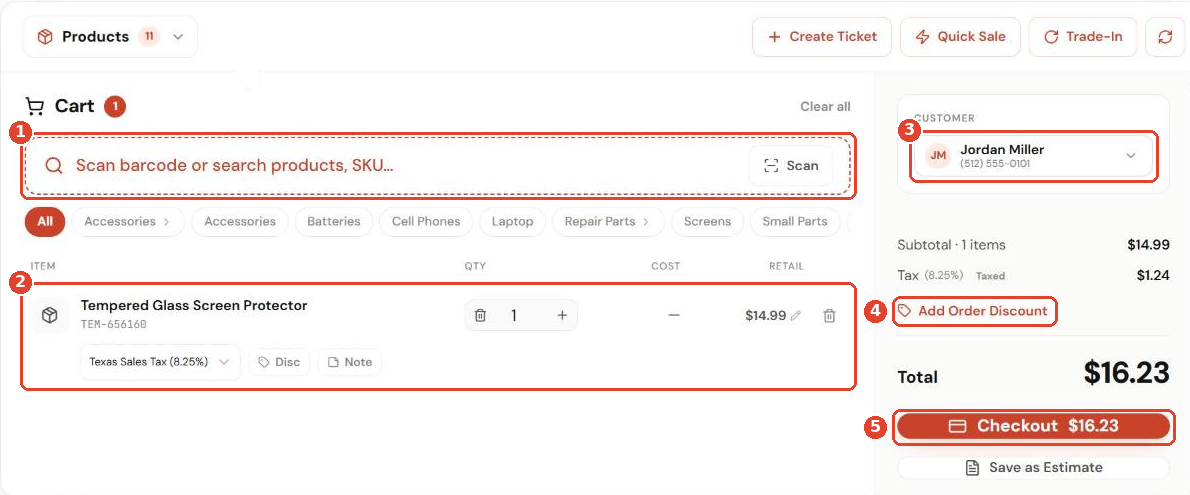Click the Taxed label
The image size is (1190, 495).
click(990, 276)
